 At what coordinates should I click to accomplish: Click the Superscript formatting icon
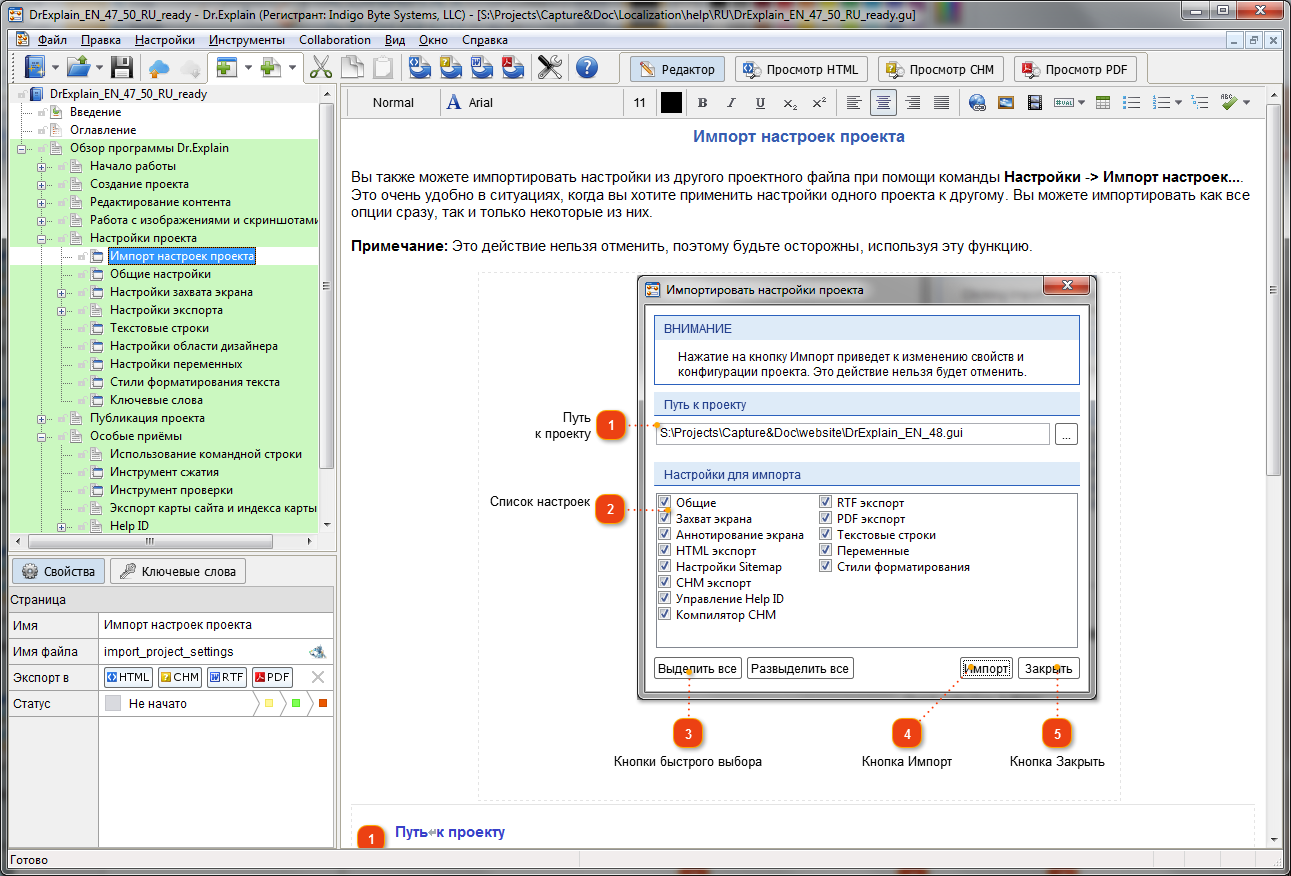pos(819,102)
